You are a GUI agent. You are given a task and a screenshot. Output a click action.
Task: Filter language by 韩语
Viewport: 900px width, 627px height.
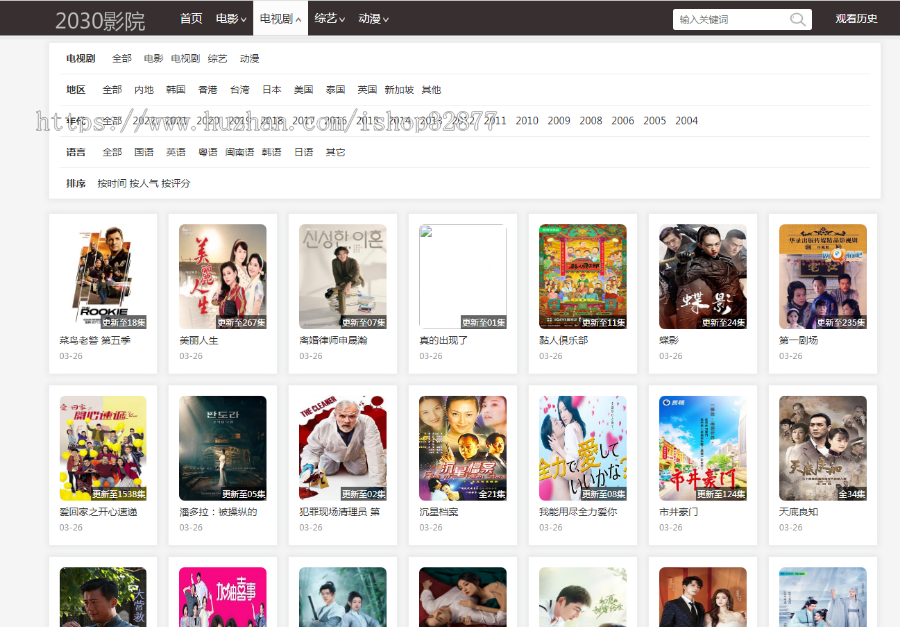click(x=271, y=152)
